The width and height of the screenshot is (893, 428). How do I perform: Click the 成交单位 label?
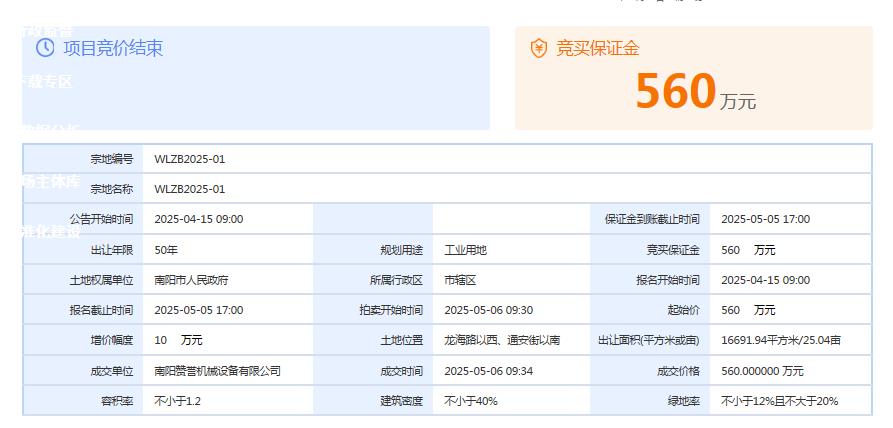(112, 371)
